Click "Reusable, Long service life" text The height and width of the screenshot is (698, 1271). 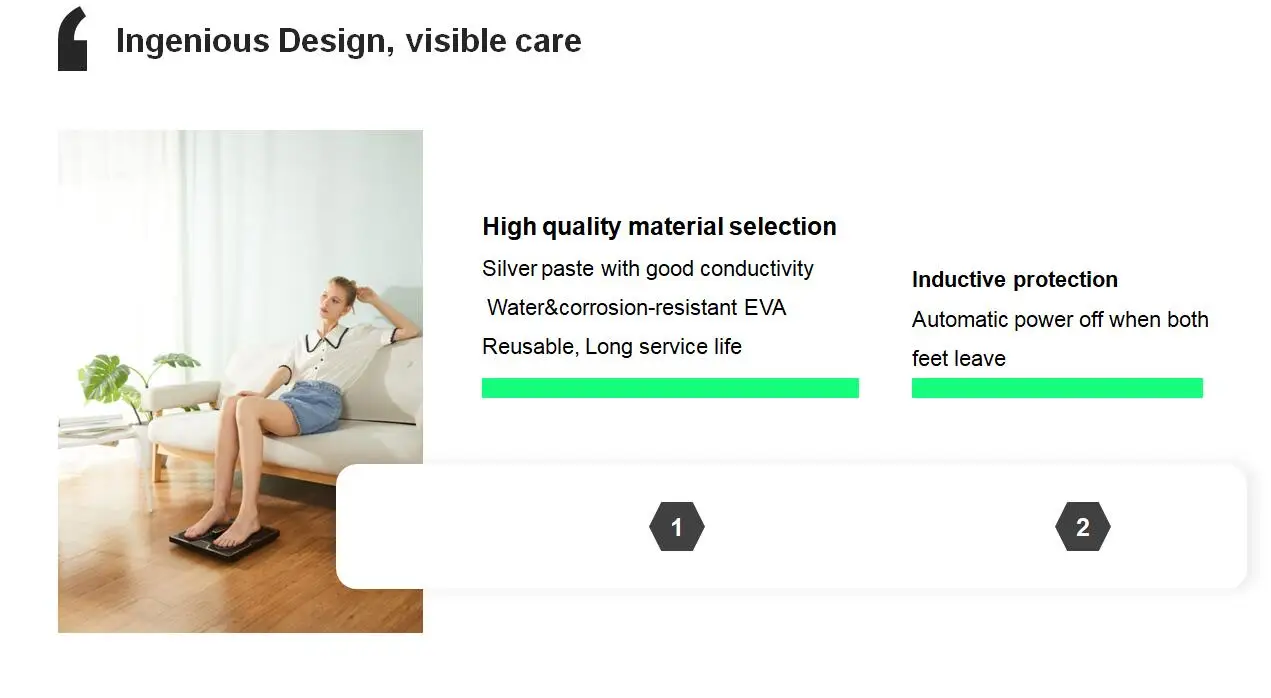[x=612, y=347]
